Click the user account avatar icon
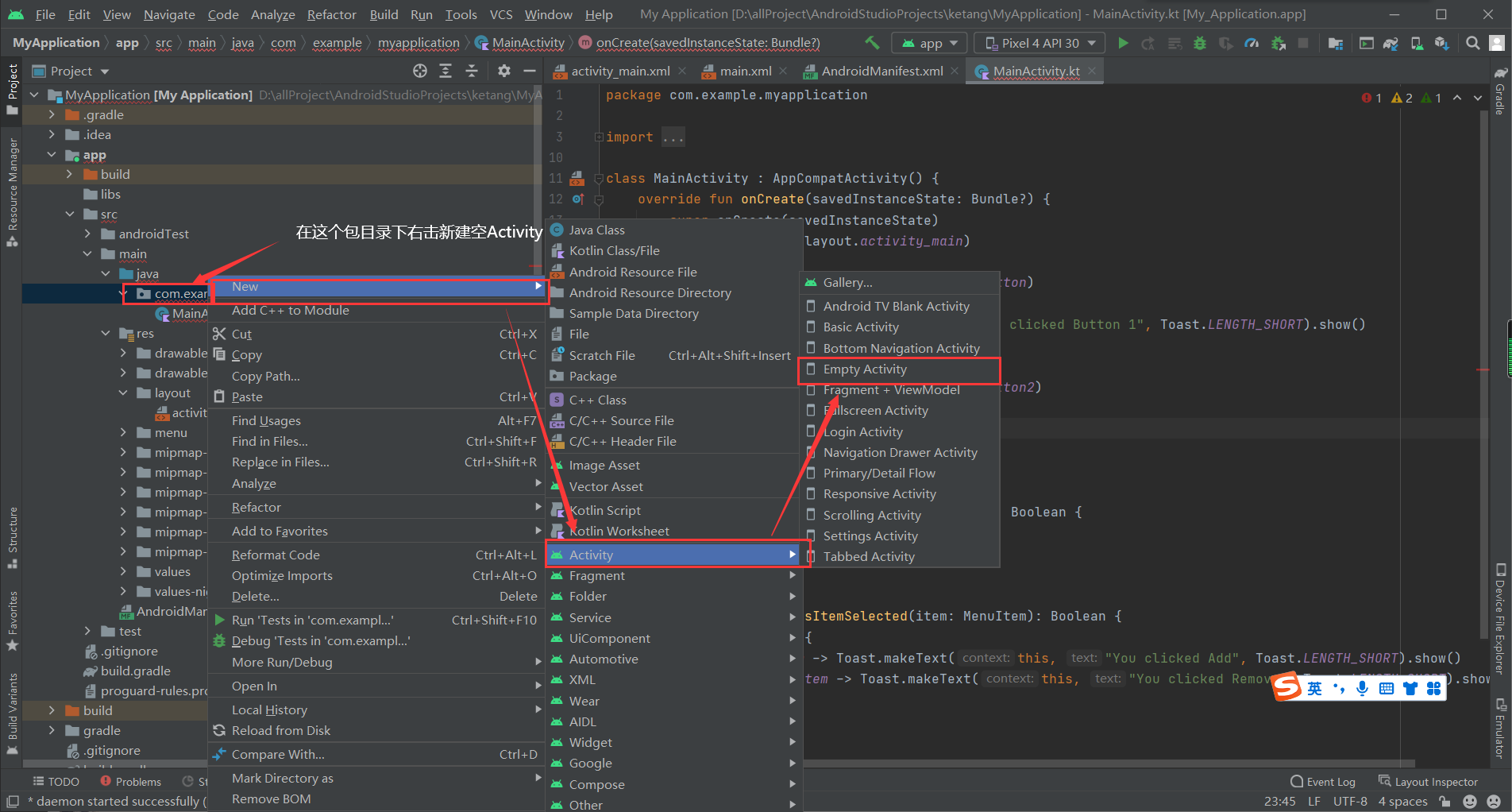The image size is (1512, 812). pos(1497,43)
